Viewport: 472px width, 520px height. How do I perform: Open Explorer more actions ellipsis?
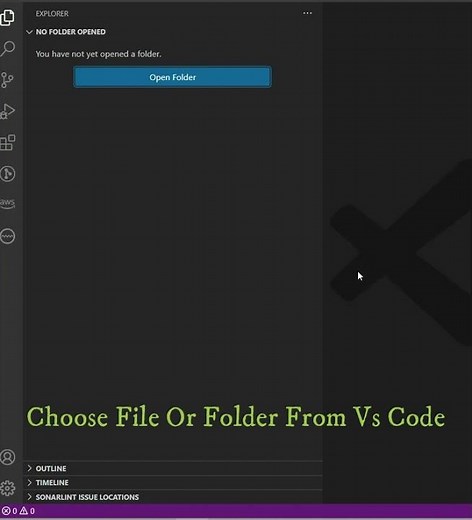click(x=307, y=13)
